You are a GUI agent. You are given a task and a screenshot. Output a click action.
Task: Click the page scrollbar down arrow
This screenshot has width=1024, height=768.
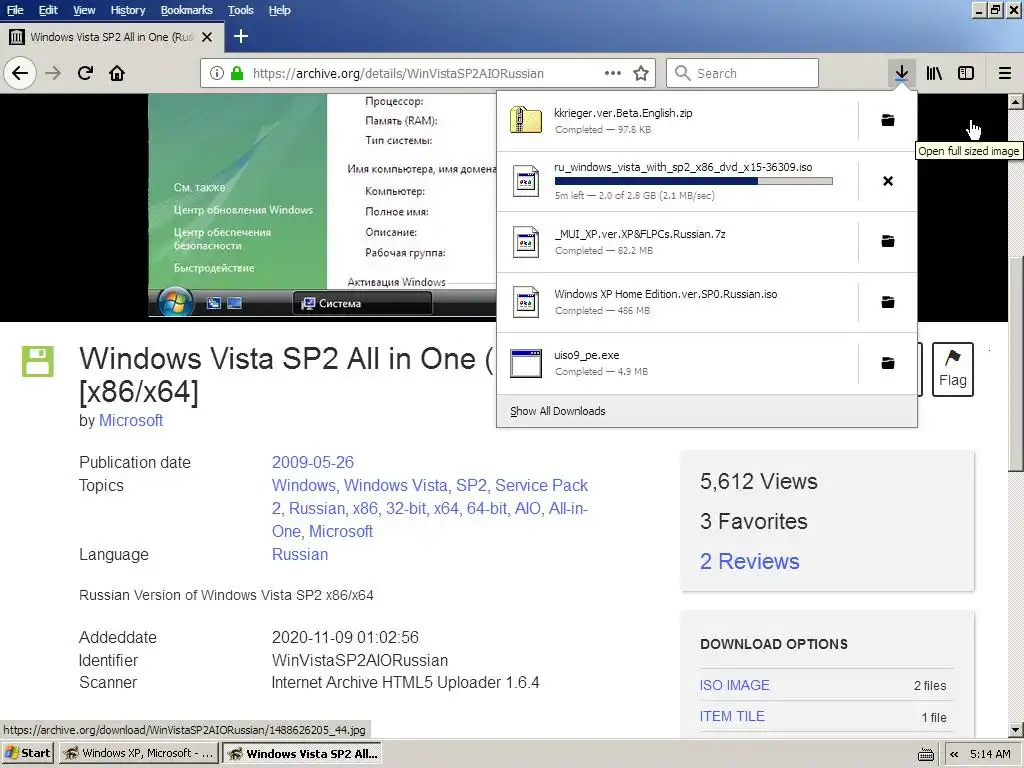(x=1016, y=730)
